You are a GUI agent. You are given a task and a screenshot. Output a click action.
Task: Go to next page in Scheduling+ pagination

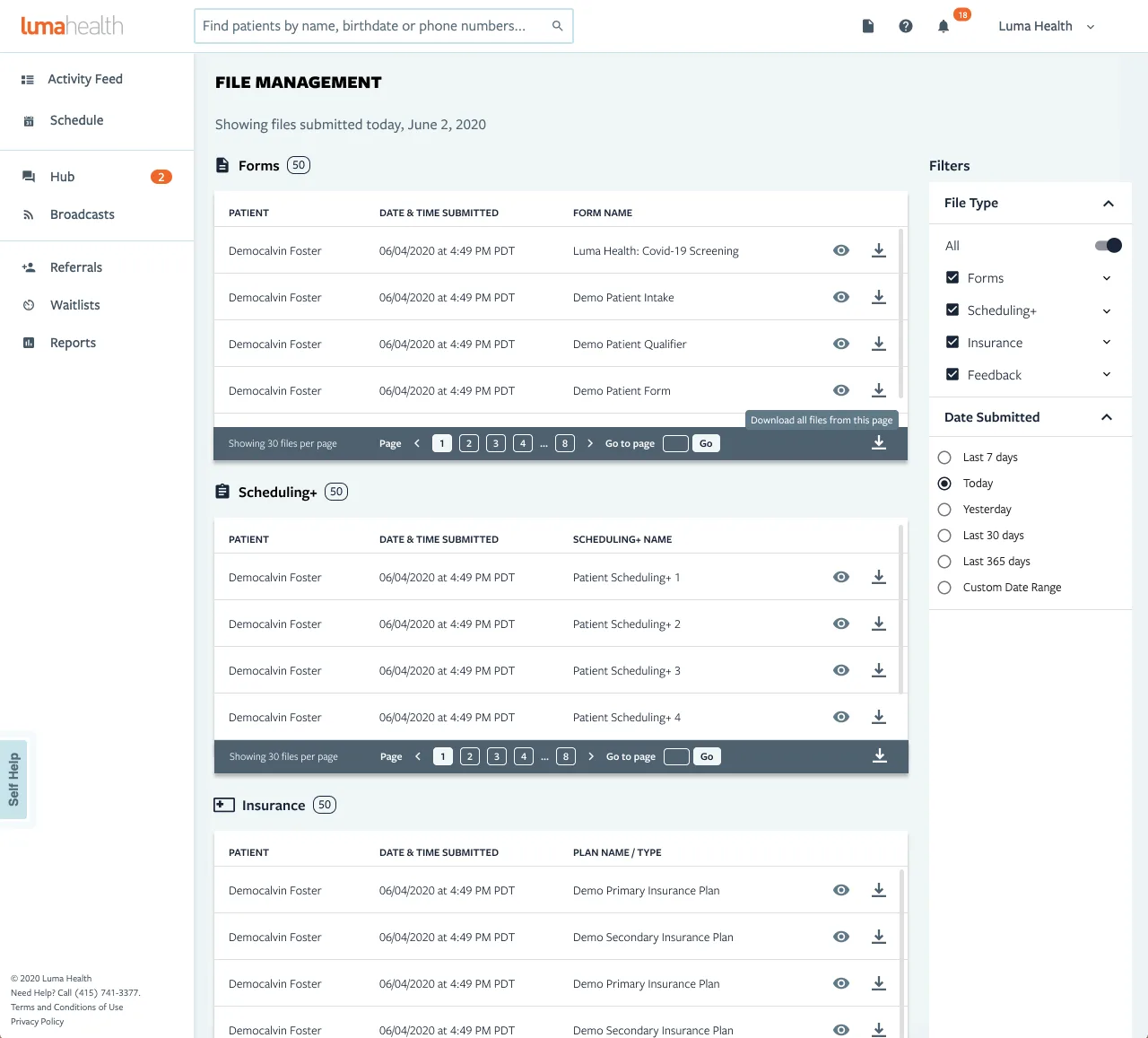[x=590, y=756]
